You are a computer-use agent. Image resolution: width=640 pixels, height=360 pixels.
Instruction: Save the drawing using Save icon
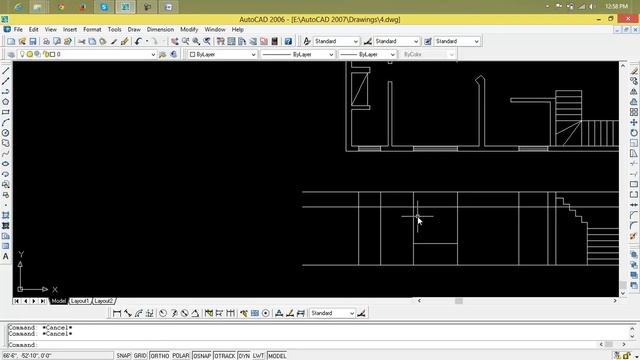33,41
